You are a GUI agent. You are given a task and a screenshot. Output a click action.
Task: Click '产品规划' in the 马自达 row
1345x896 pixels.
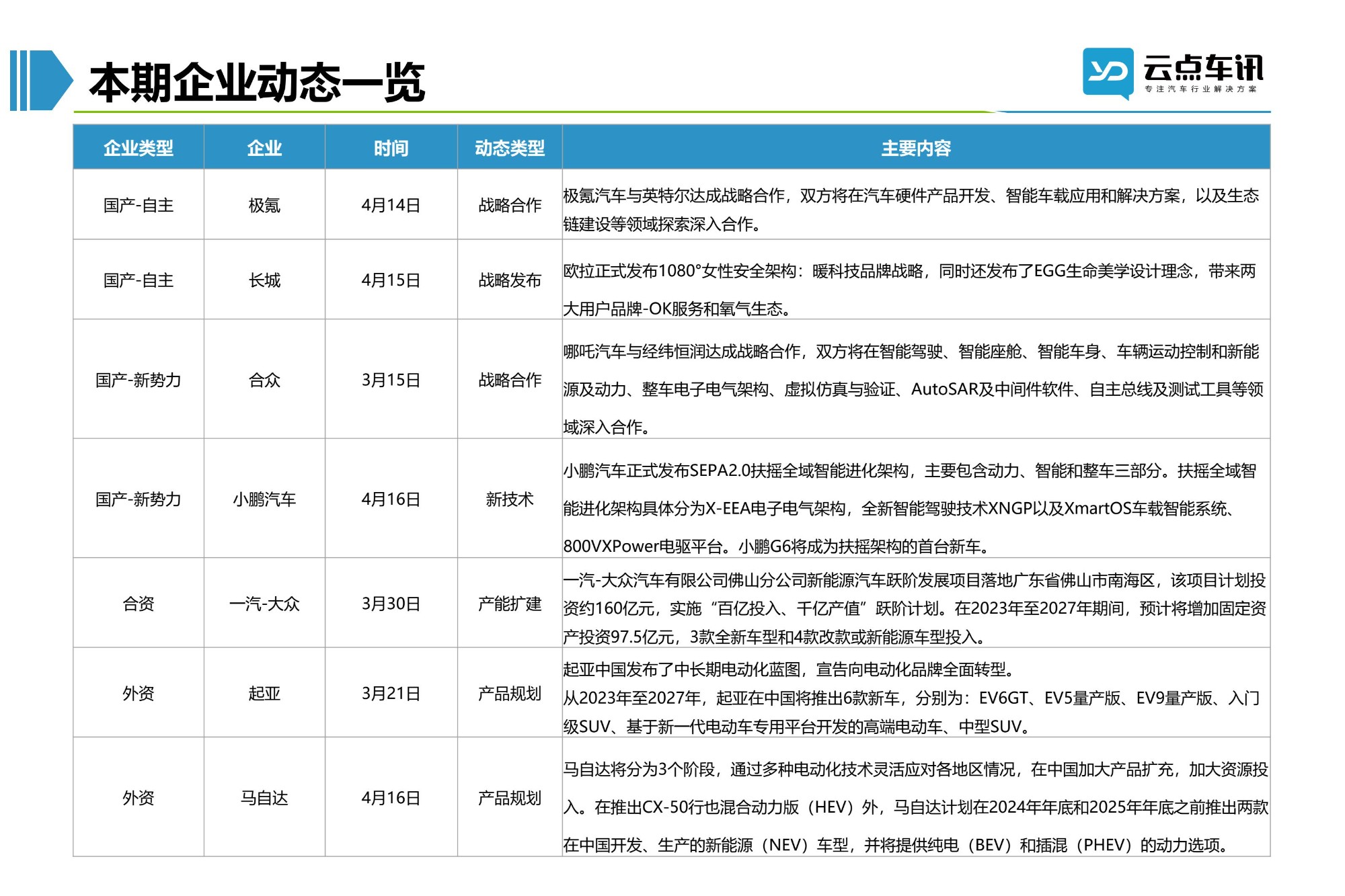510,798
